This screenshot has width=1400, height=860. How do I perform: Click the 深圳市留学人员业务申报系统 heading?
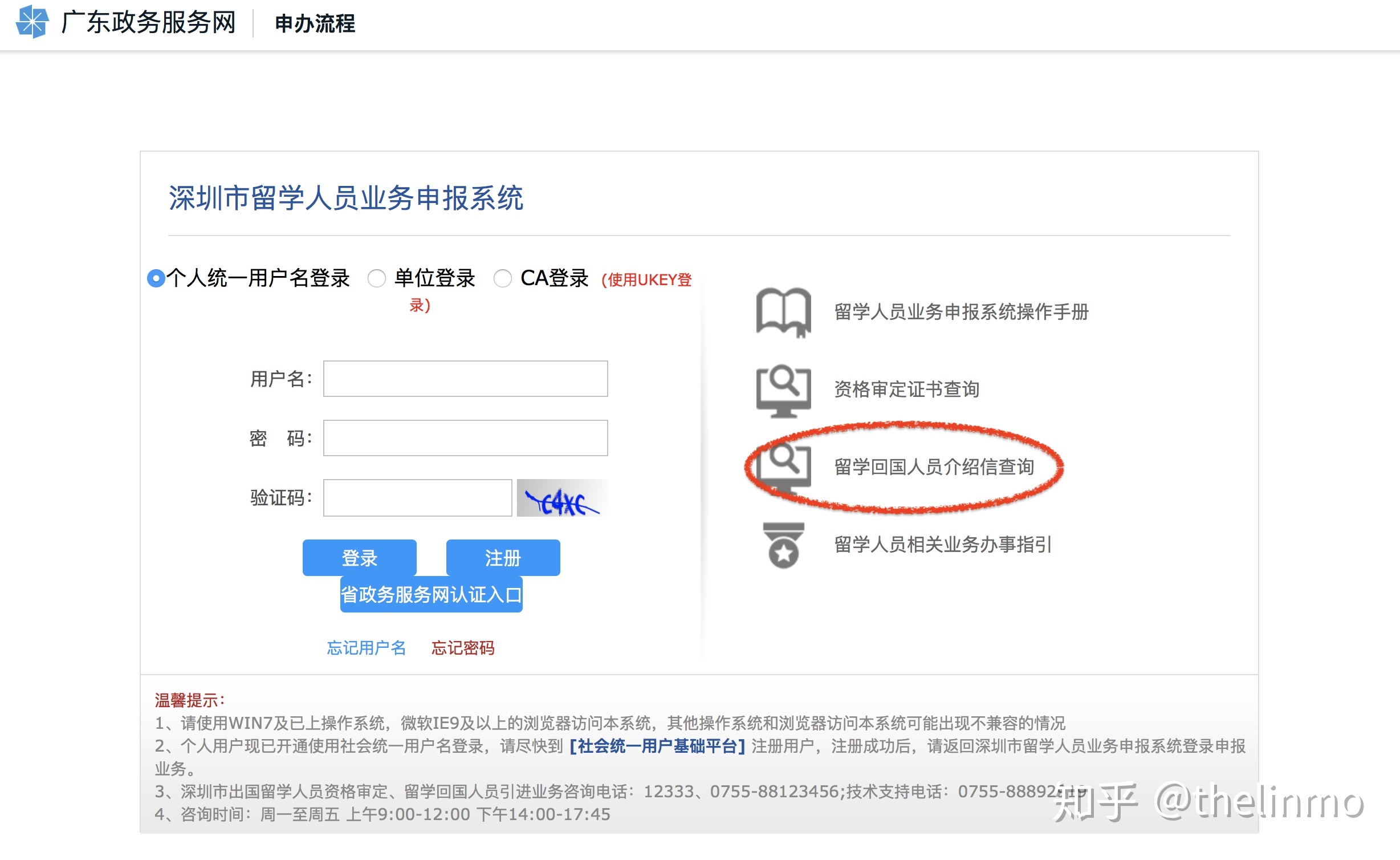click(x=346, y=198)
